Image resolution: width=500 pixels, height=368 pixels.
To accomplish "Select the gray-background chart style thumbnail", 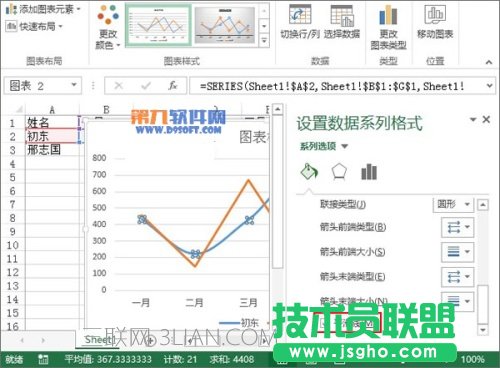I will tap(225, 25).
